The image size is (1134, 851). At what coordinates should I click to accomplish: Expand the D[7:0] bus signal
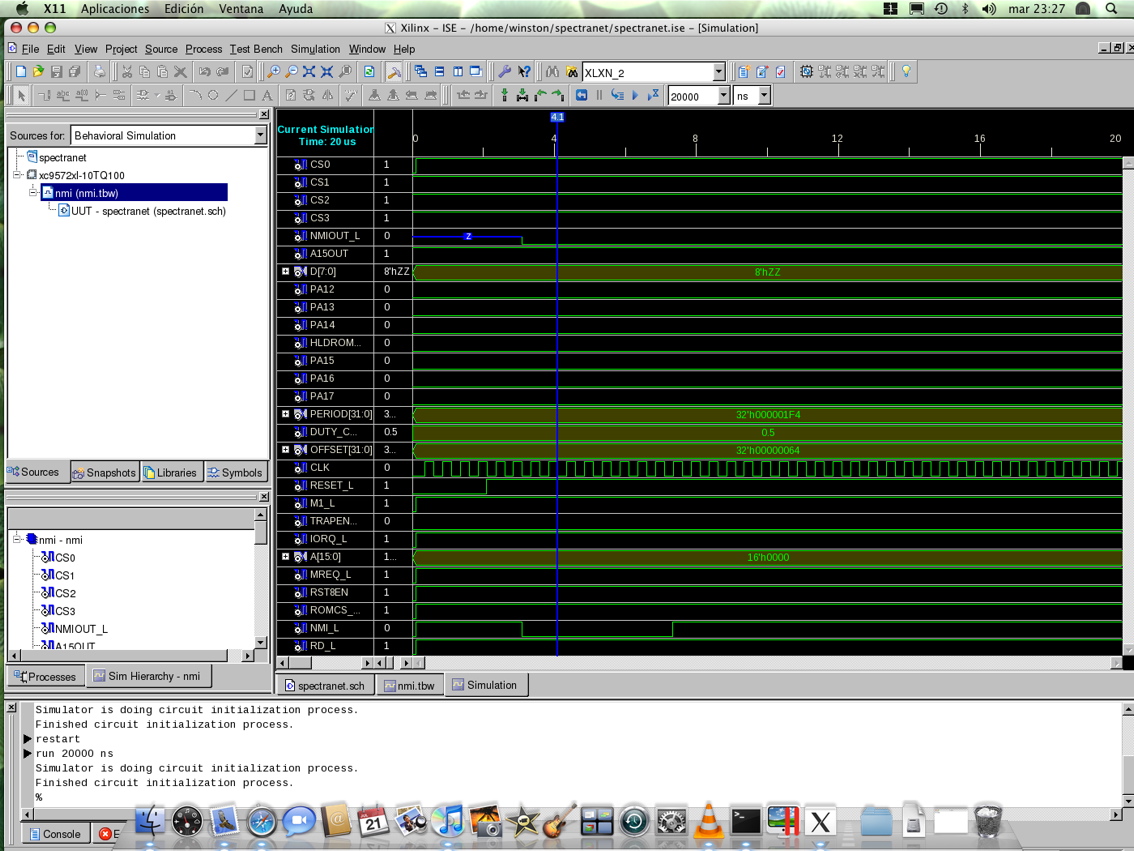tap(286, 272)
